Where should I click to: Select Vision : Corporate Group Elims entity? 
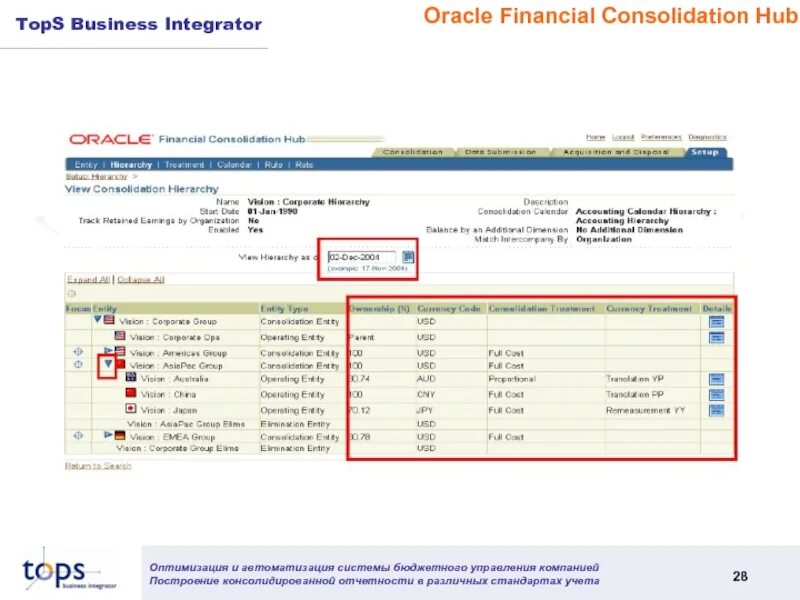click(178, 448)
